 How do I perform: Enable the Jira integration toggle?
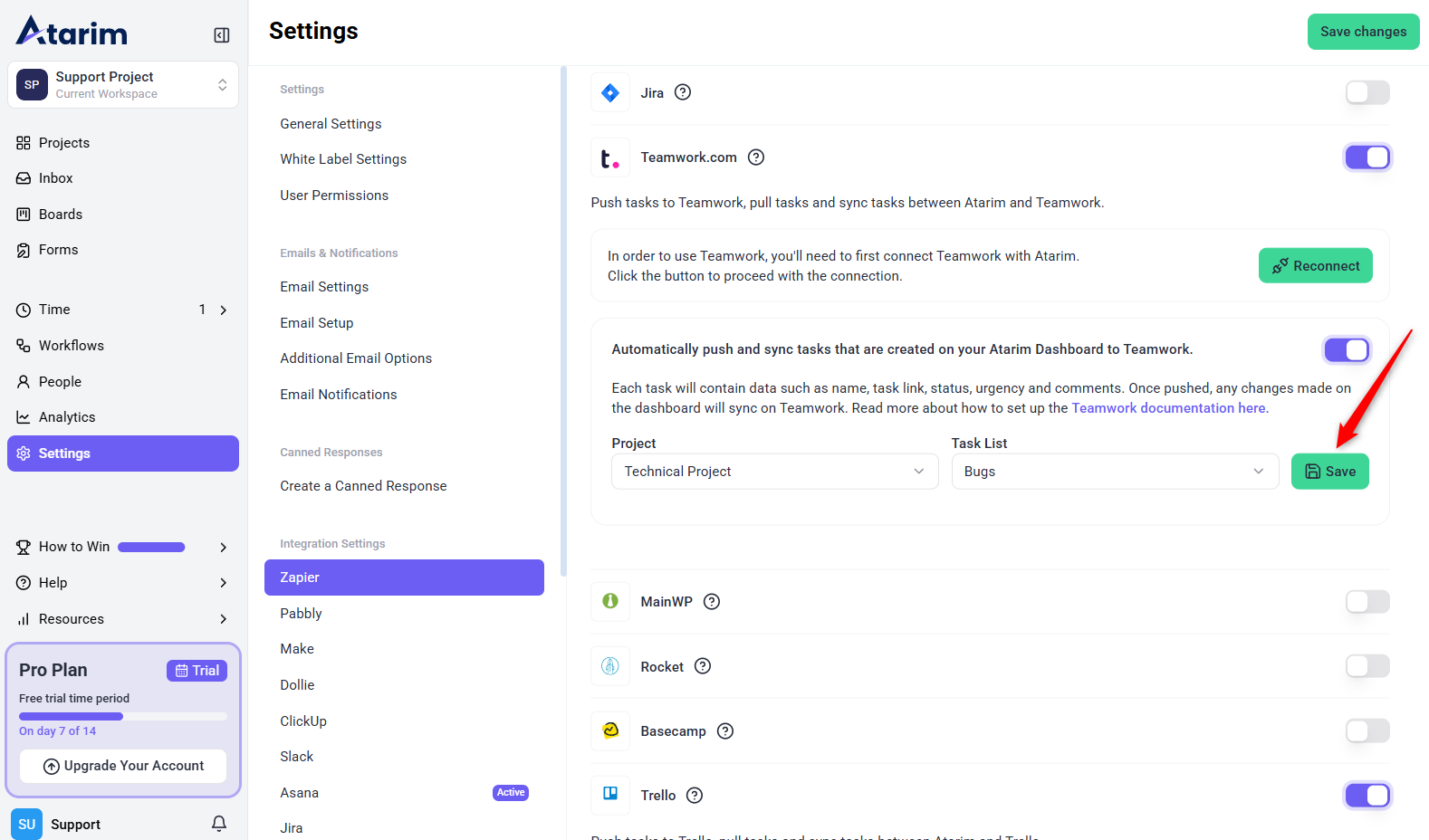[x=1367, y=92]
